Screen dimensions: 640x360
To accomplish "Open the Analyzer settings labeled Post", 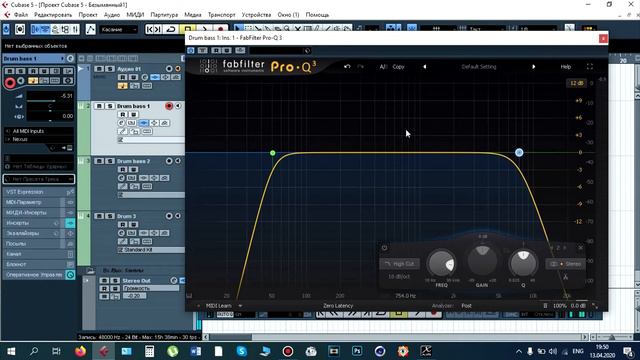I will coord(467,306).
